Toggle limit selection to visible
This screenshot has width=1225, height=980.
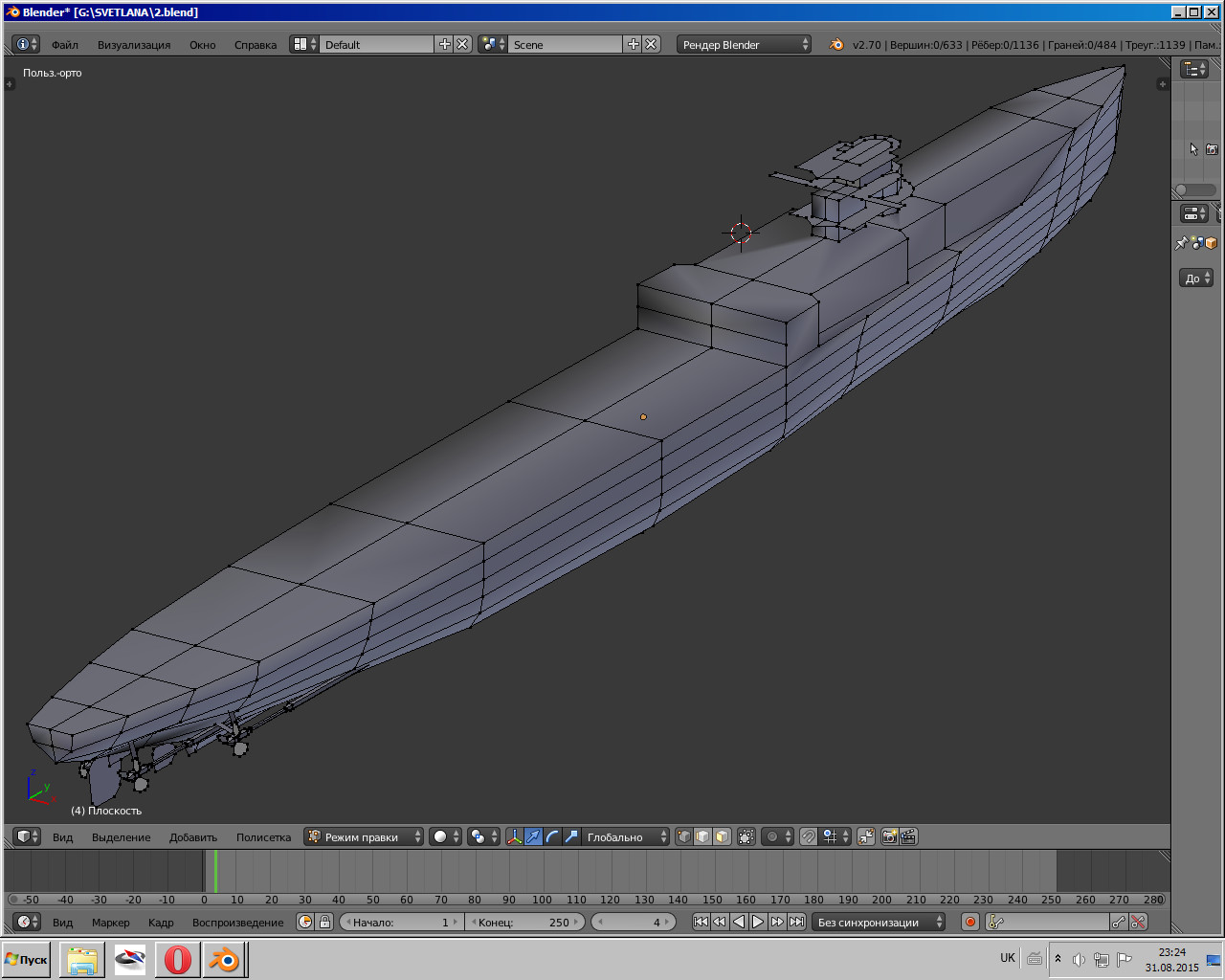746,836
